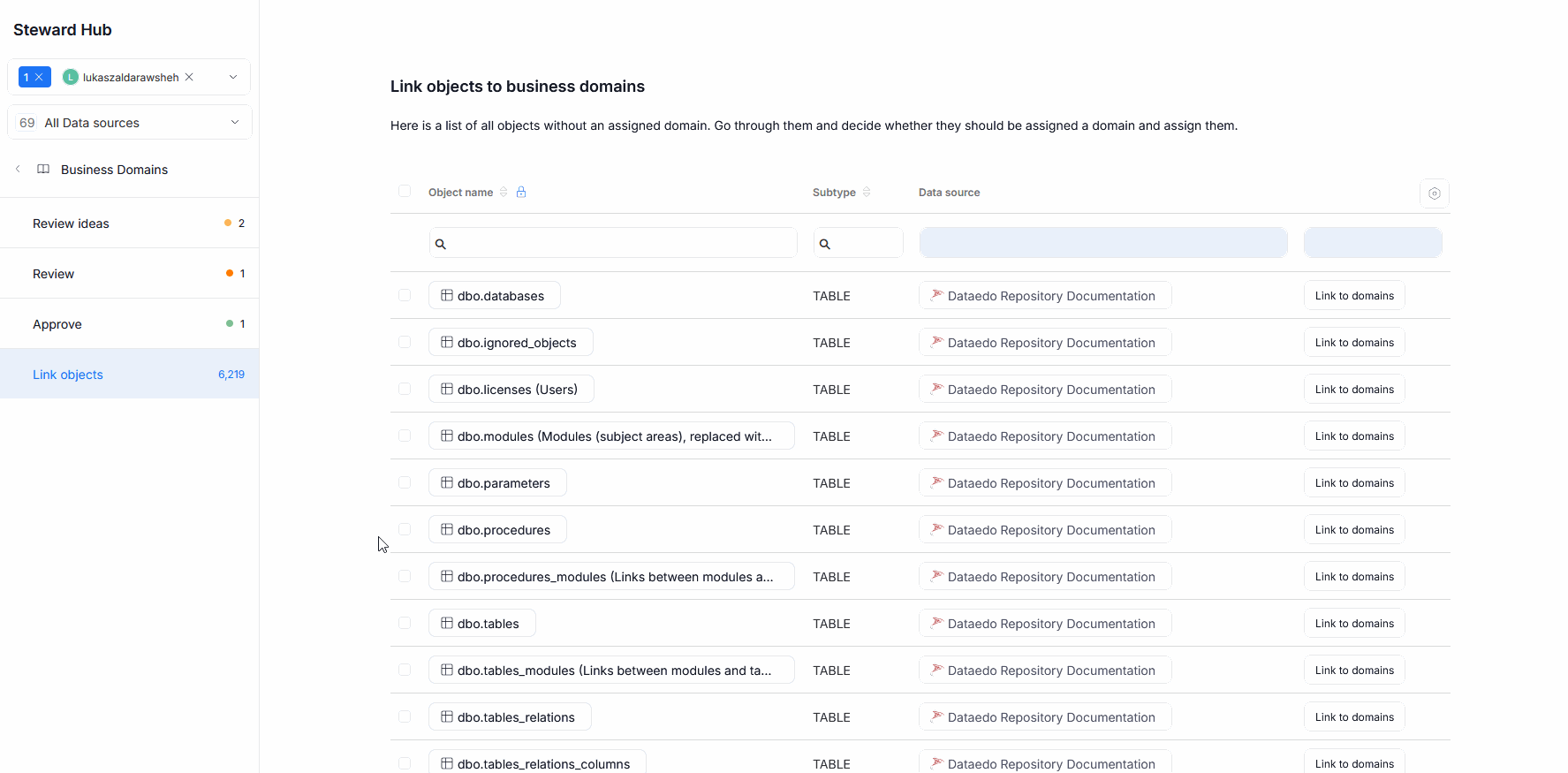Image resolution: width=1568 pixels, height=773 pixels.
Task: Click the back chevron beside Business Domains
Action: pos(18,169)
